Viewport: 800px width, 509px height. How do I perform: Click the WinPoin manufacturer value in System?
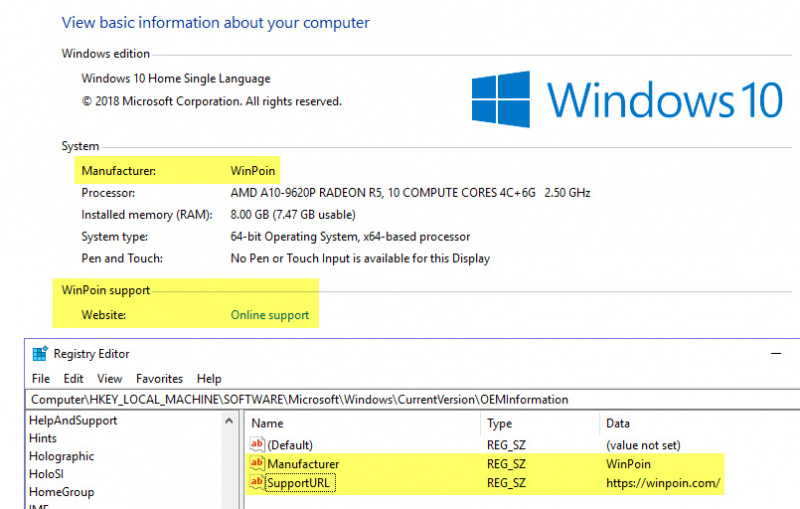pos(253,171)
